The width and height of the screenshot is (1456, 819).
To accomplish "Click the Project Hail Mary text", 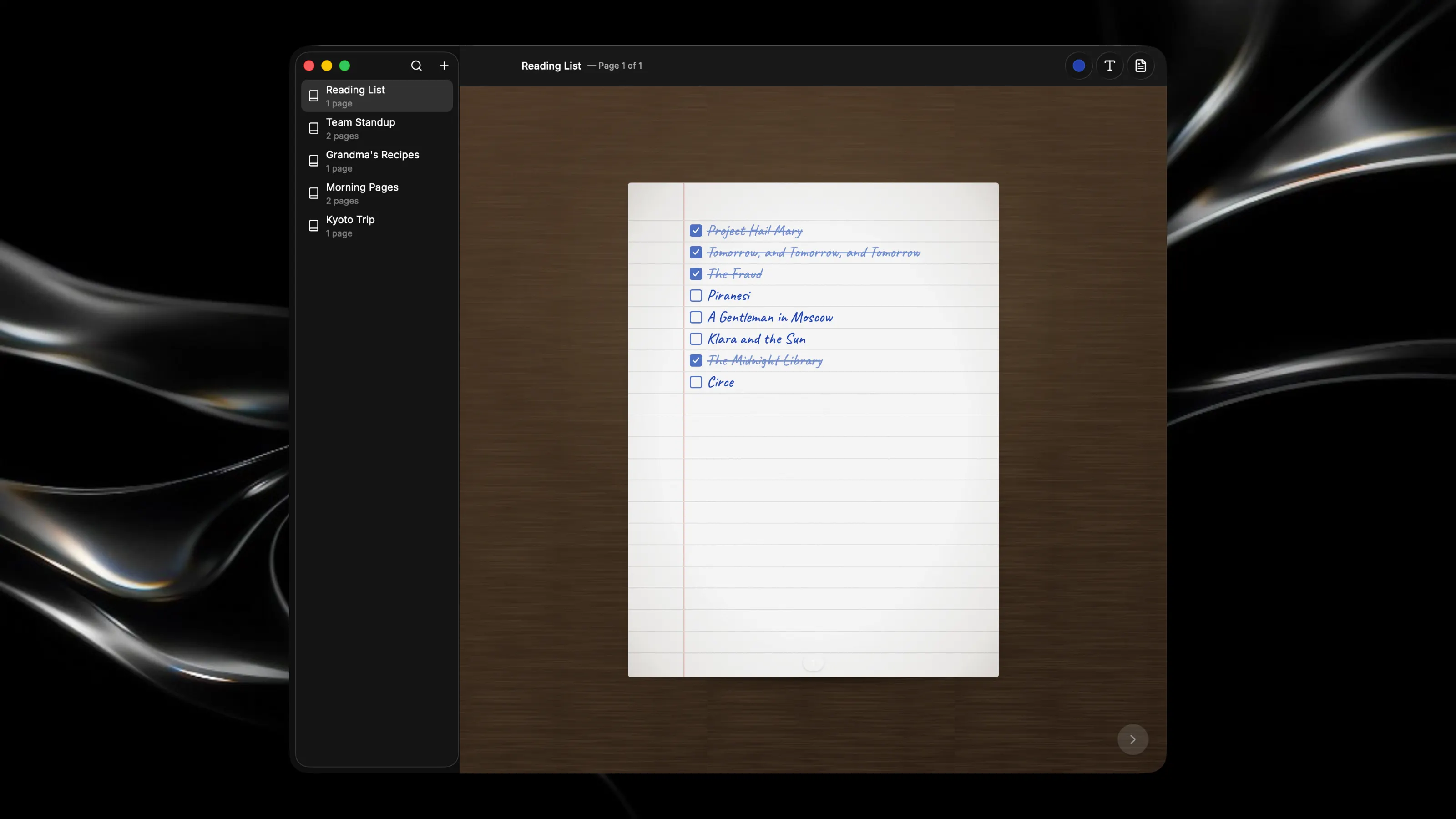I will [x=754, y=231].
